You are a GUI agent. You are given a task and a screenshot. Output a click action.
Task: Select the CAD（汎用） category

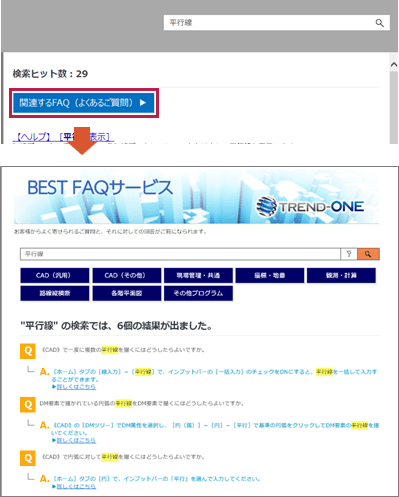click(x=55, y=275)
